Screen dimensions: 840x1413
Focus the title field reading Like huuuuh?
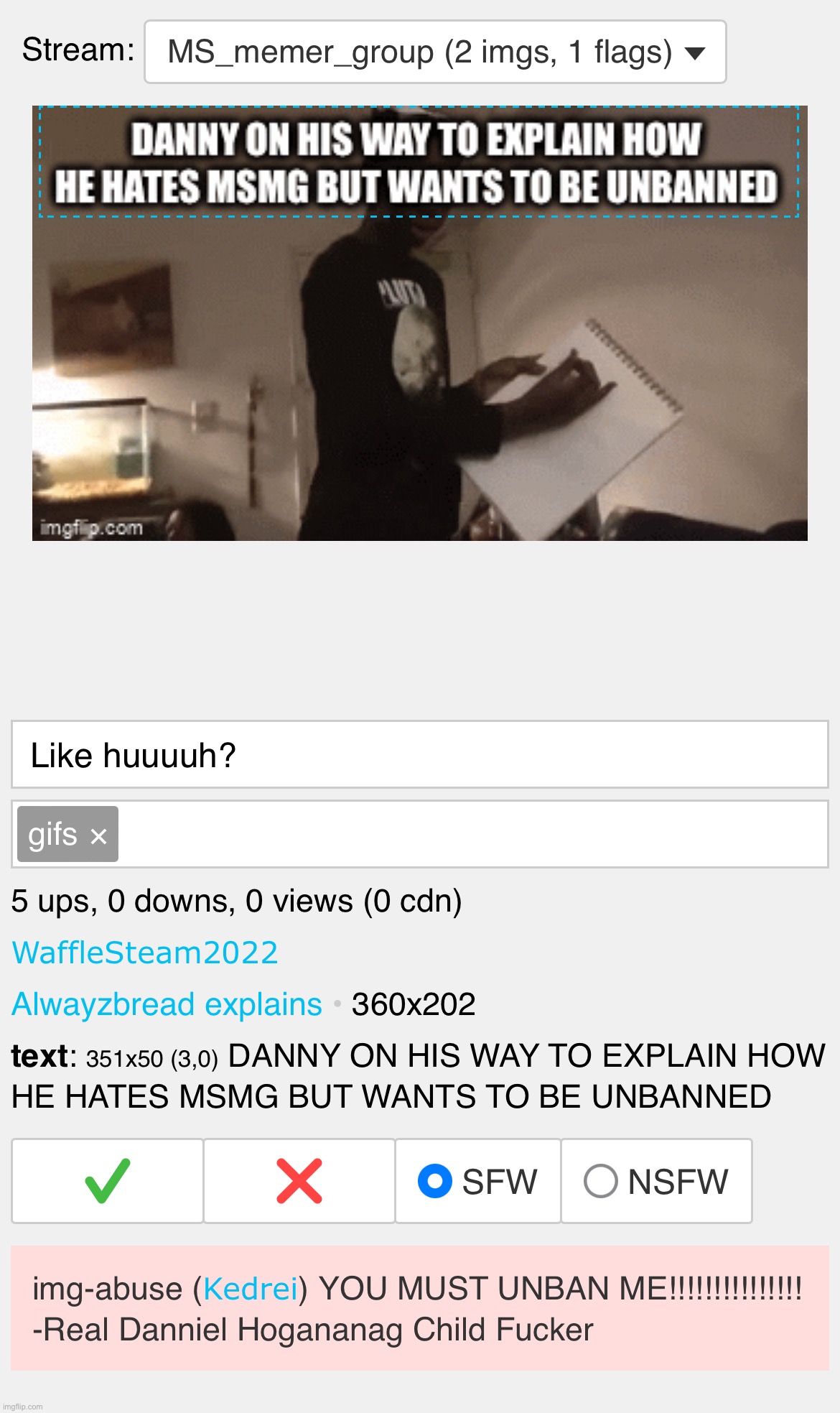420,754
